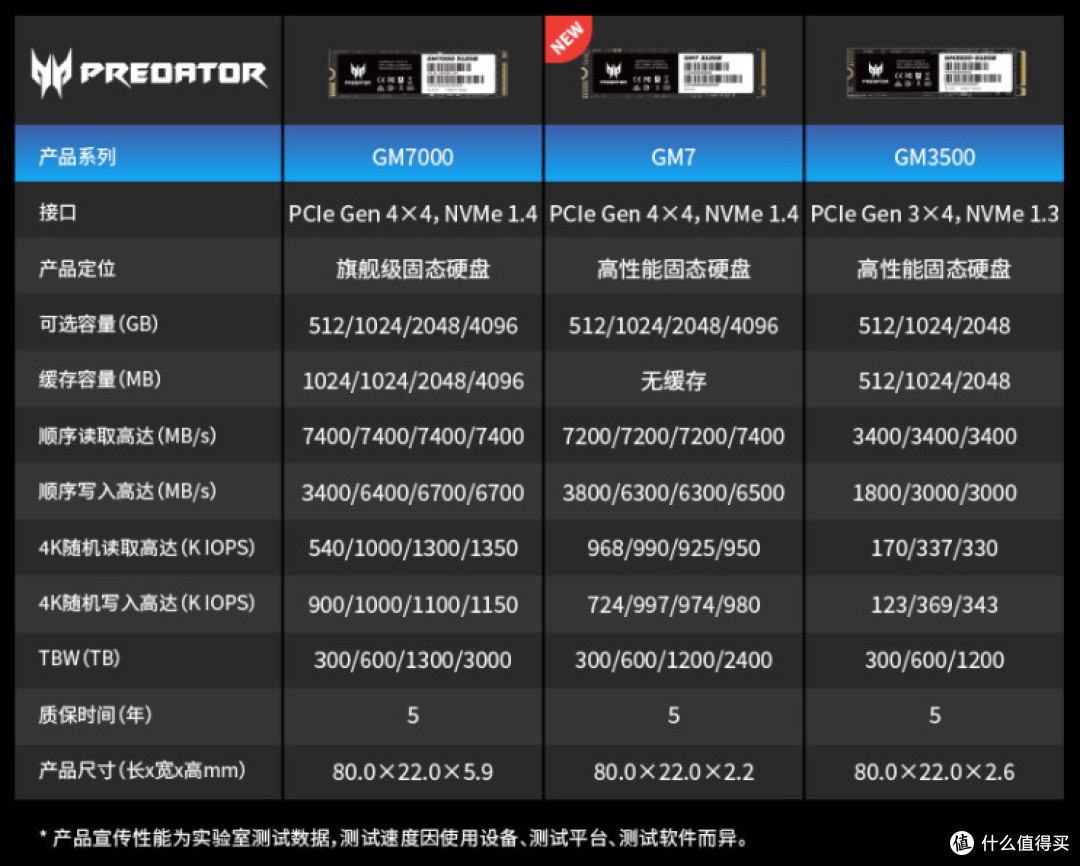Click random read value 170/337/330
Image resolution: width=1080 pixels, height=866 pixels.
934,548
